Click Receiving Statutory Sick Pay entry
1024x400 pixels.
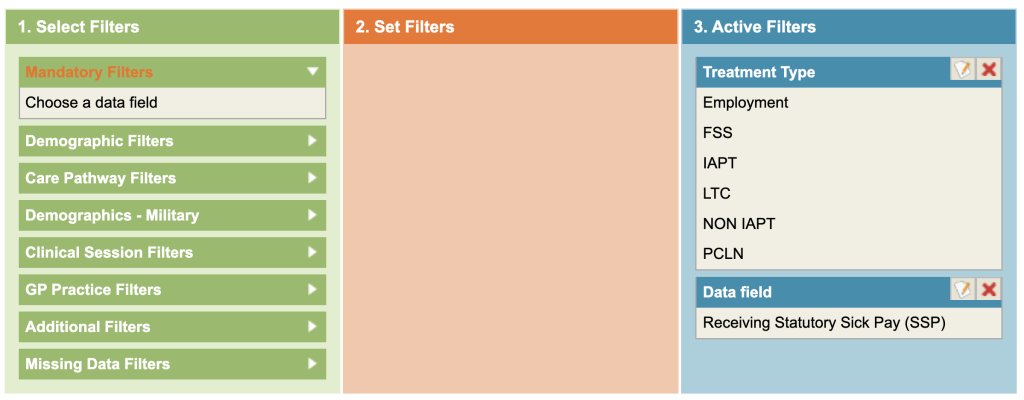(824, 323)
